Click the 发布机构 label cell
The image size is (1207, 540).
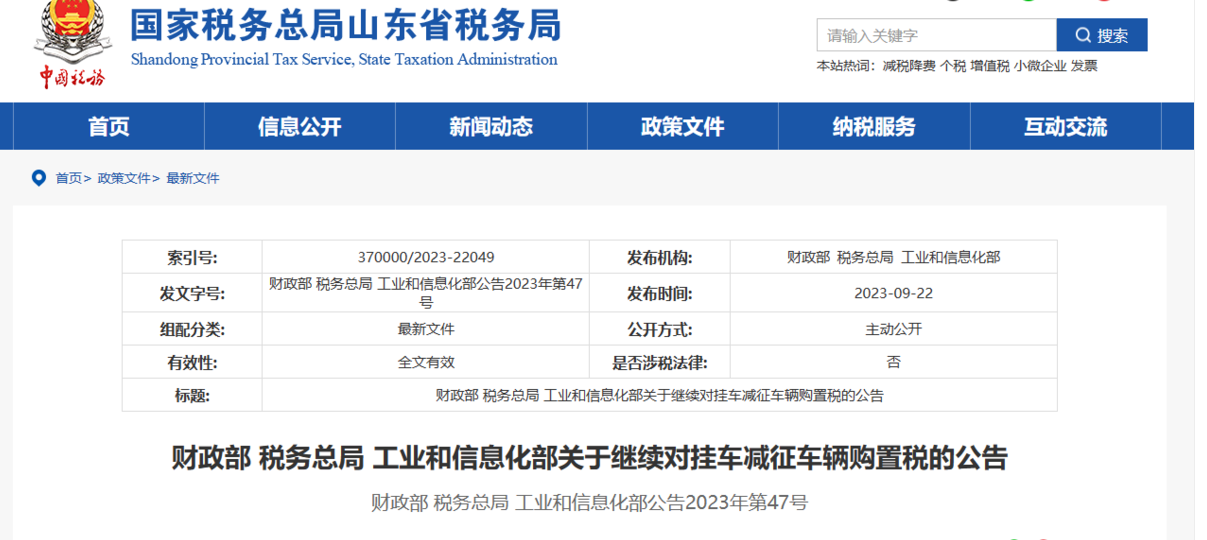tap(660, 257)
